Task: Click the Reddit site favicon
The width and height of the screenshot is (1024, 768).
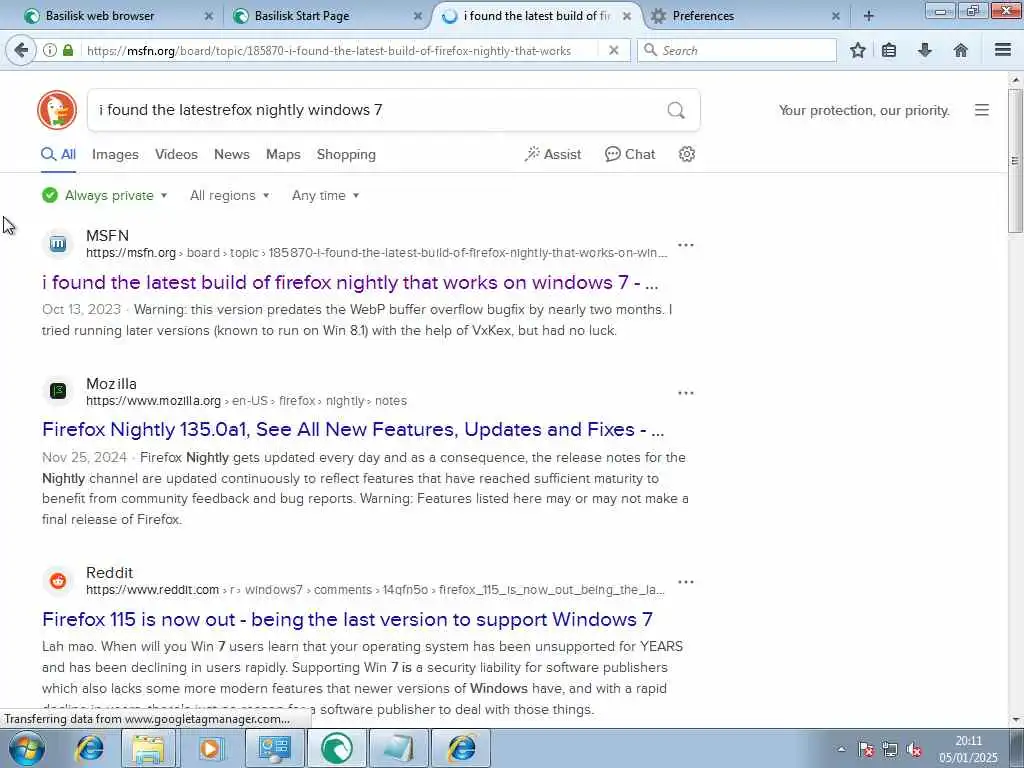Action: (58, 581)
